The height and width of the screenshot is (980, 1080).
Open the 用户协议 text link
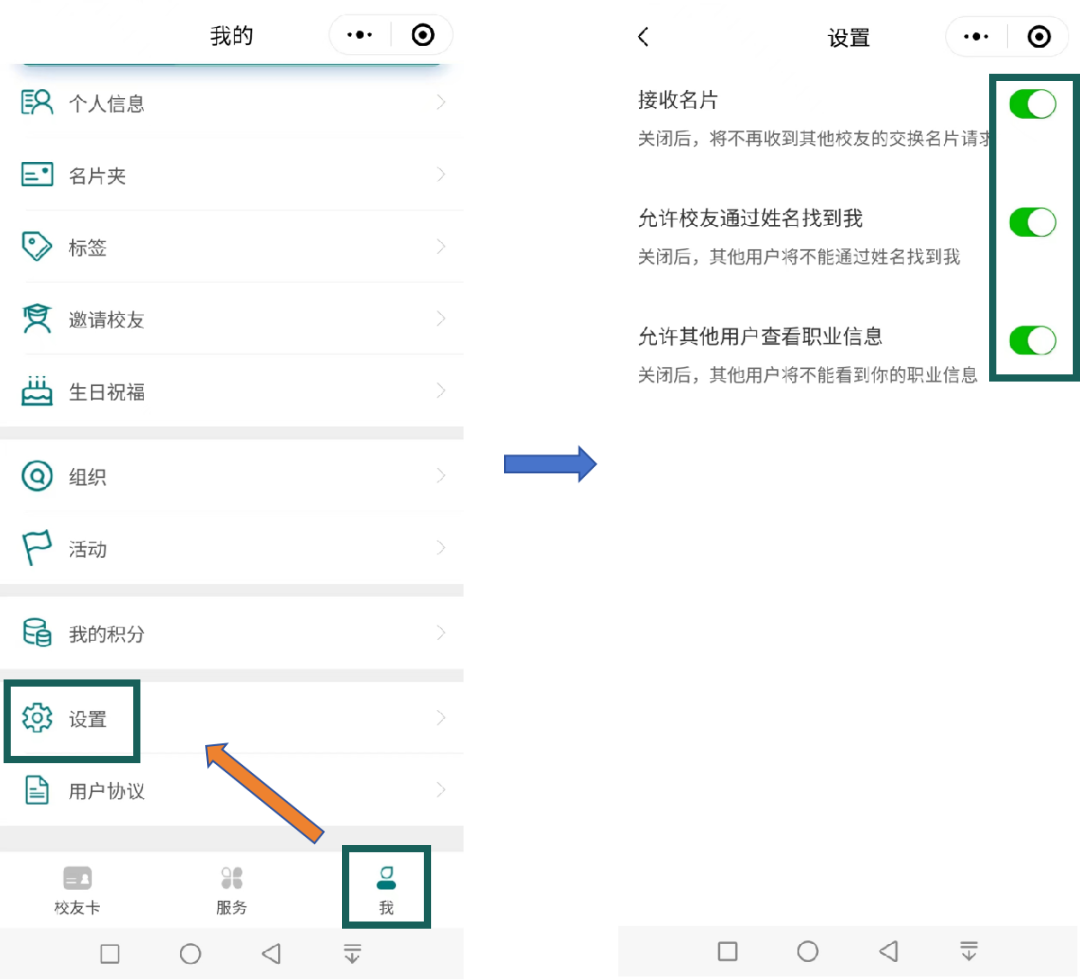tap(106, 791)
